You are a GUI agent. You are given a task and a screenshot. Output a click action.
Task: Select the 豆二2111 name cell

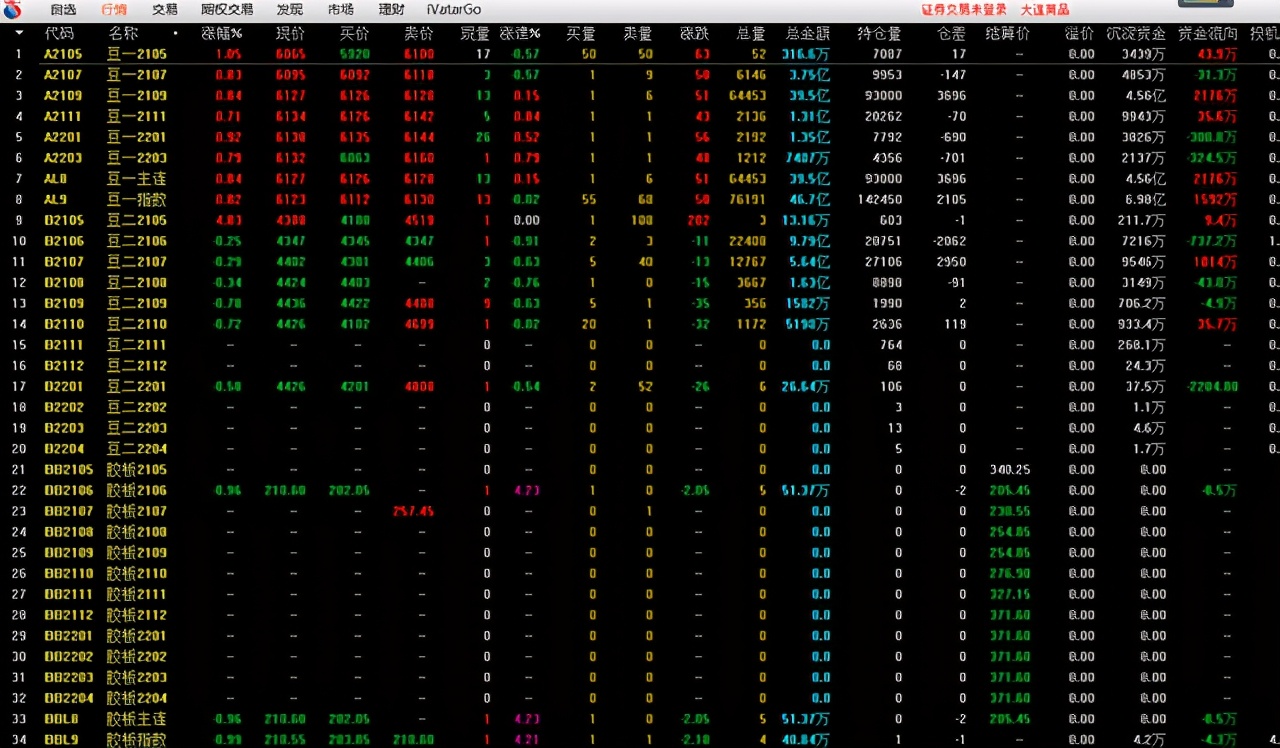pos(137,345)
